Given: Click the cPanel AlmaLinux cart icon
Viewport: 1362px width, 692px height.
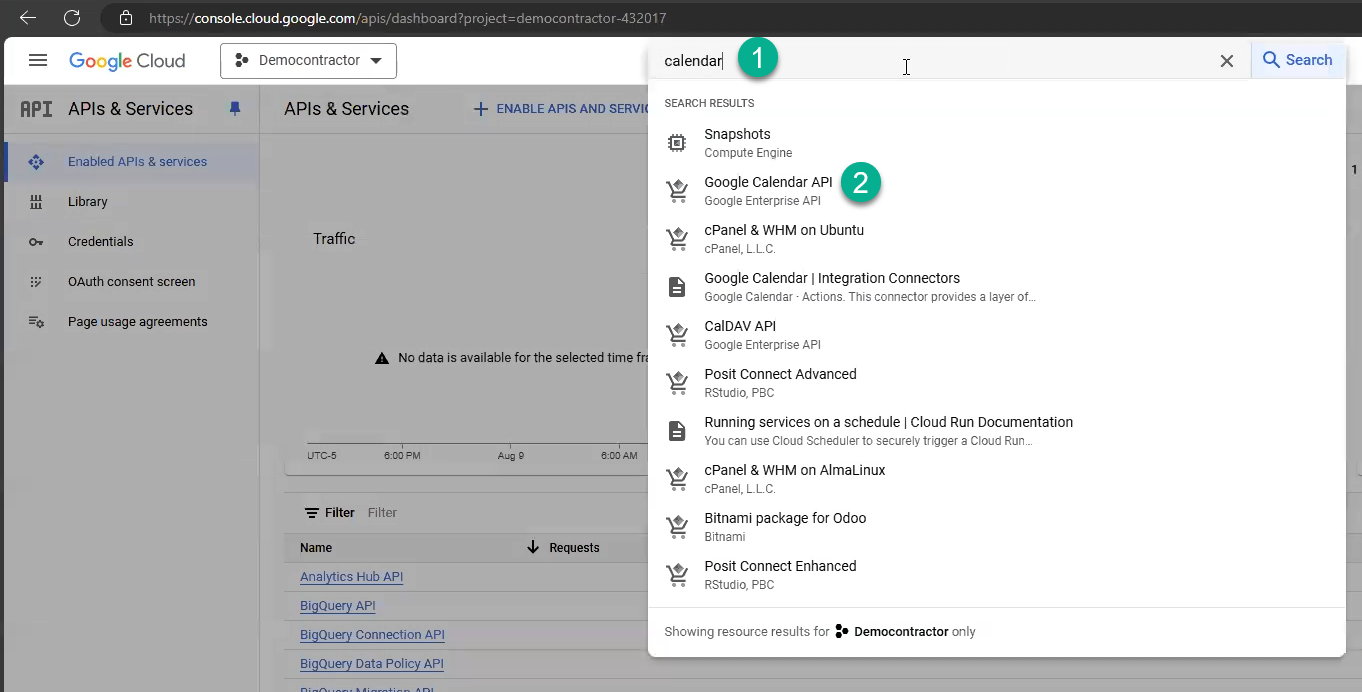Looking at the screenshot, I should pyautogui.click(x=677, y=479).
